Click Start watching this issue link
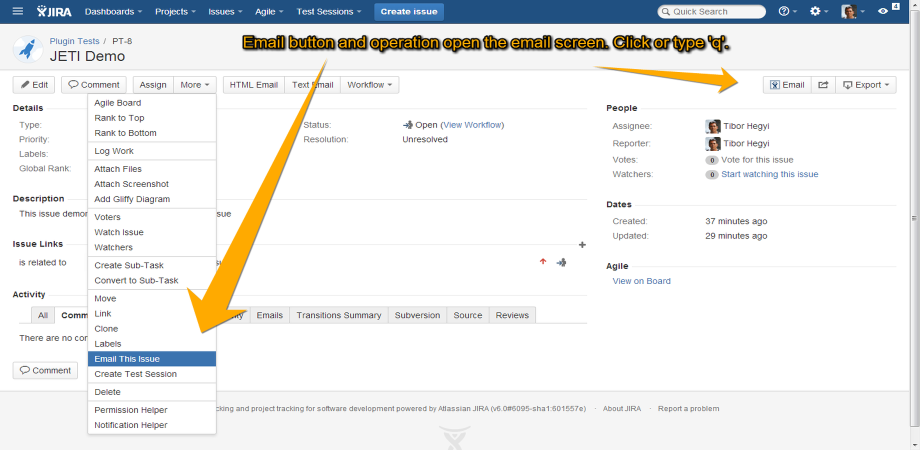Screen dimensions: 920x450 (770, 174)
